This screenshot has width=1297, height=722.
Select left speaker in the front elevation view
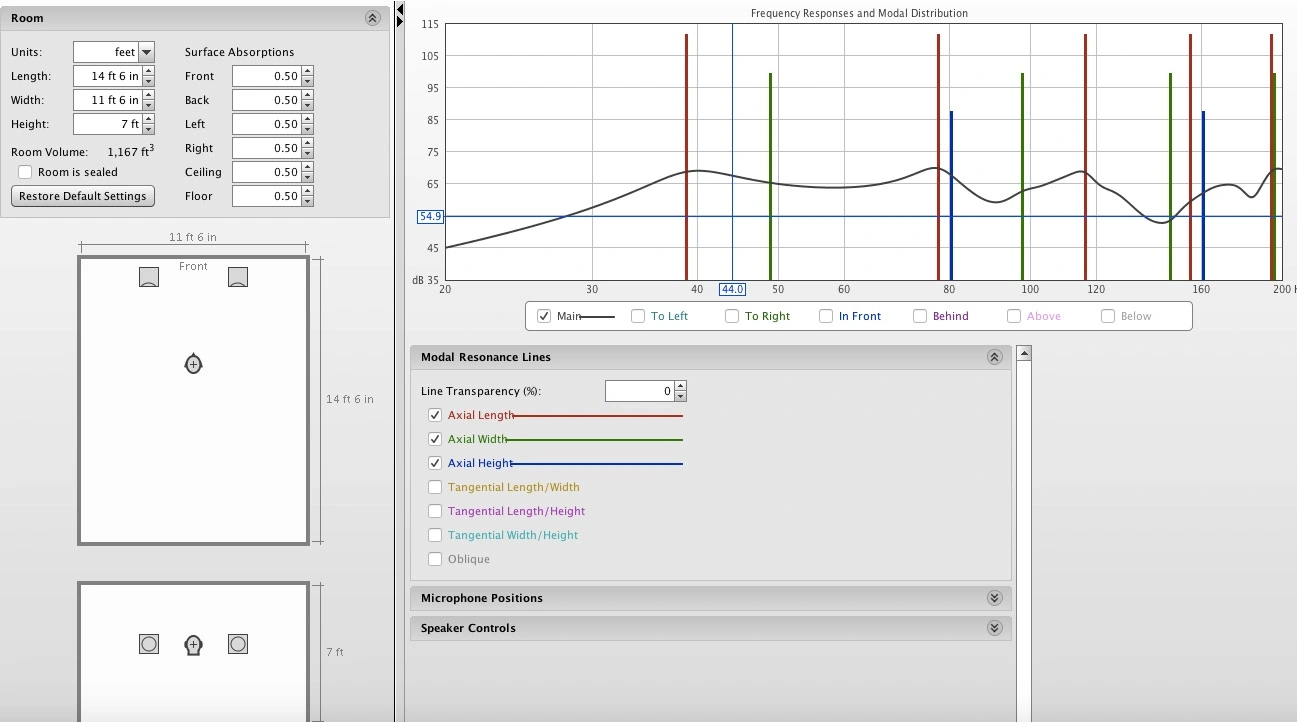(149, 644)
